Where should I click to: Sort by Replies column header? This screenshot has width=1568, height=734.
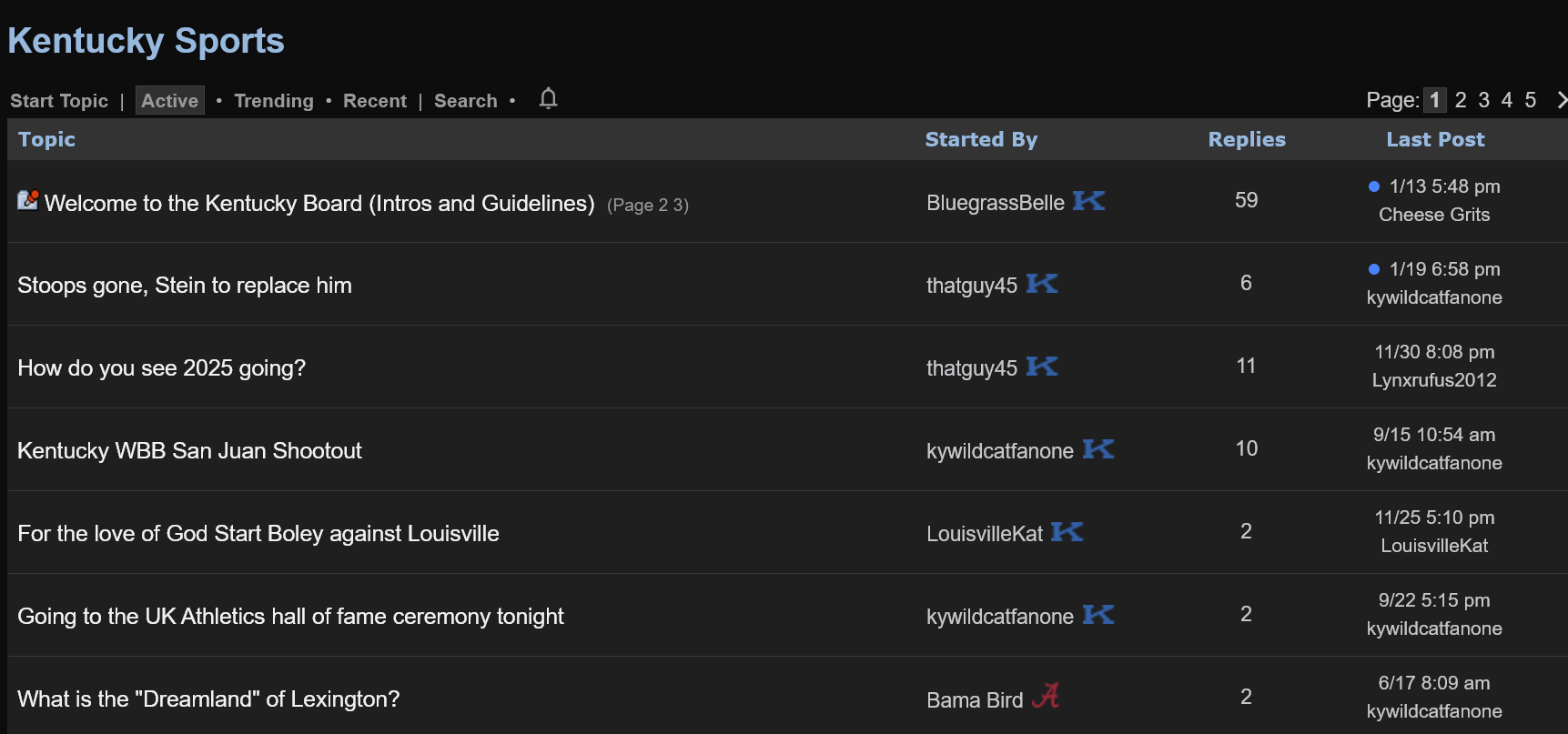coord(1246,139)
